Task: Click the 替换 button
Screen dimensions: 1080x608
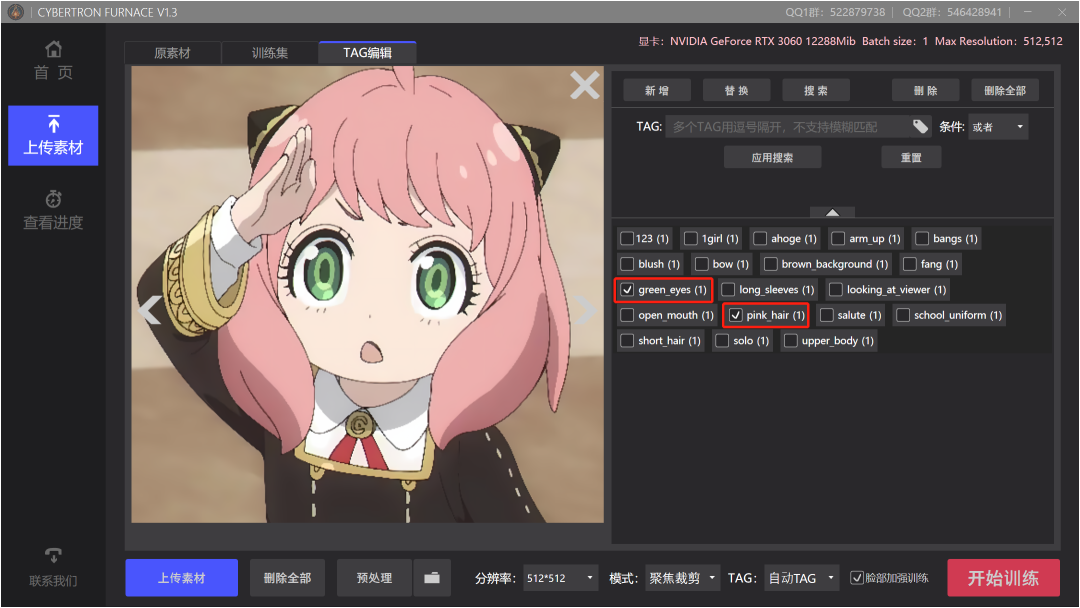Action: tap(736, 90)
